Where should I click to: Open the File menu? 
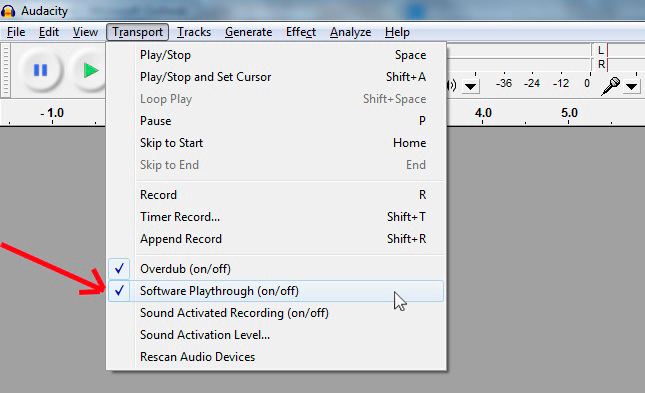pyautogui.click(x=16, y=32)
